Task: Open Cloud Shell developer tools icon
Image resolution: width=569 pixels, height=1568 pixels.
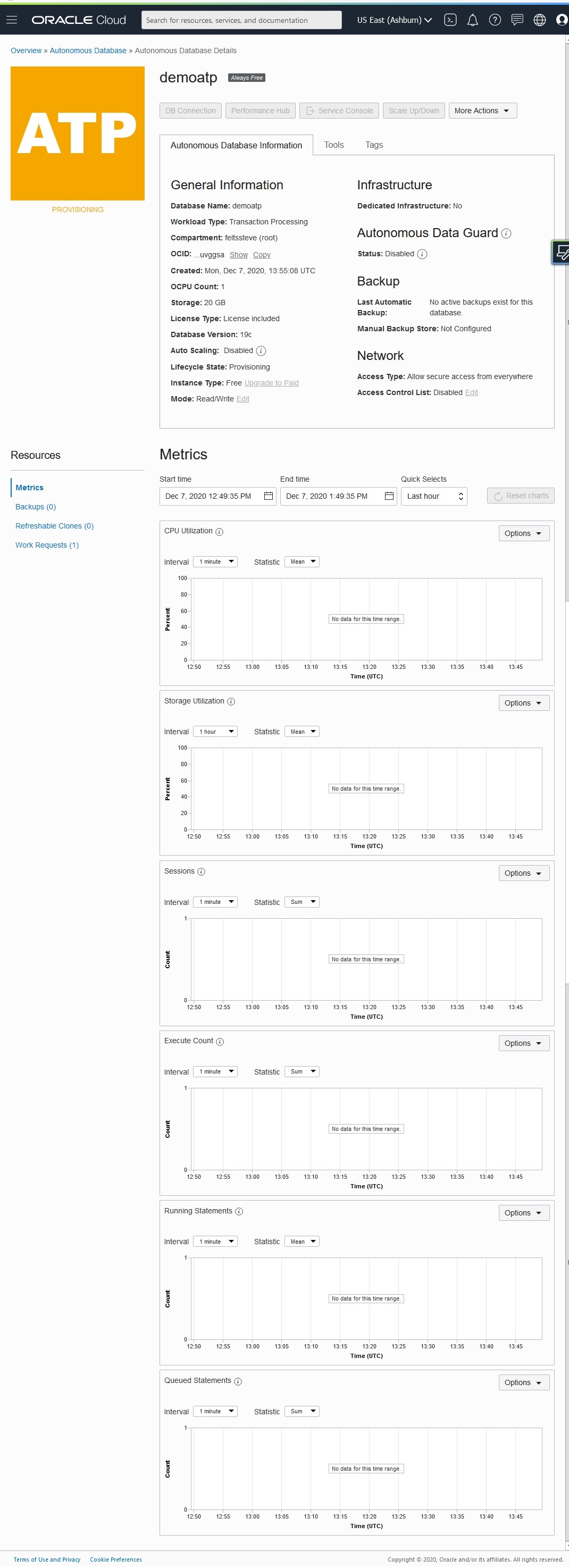Action: click(450, 20)
